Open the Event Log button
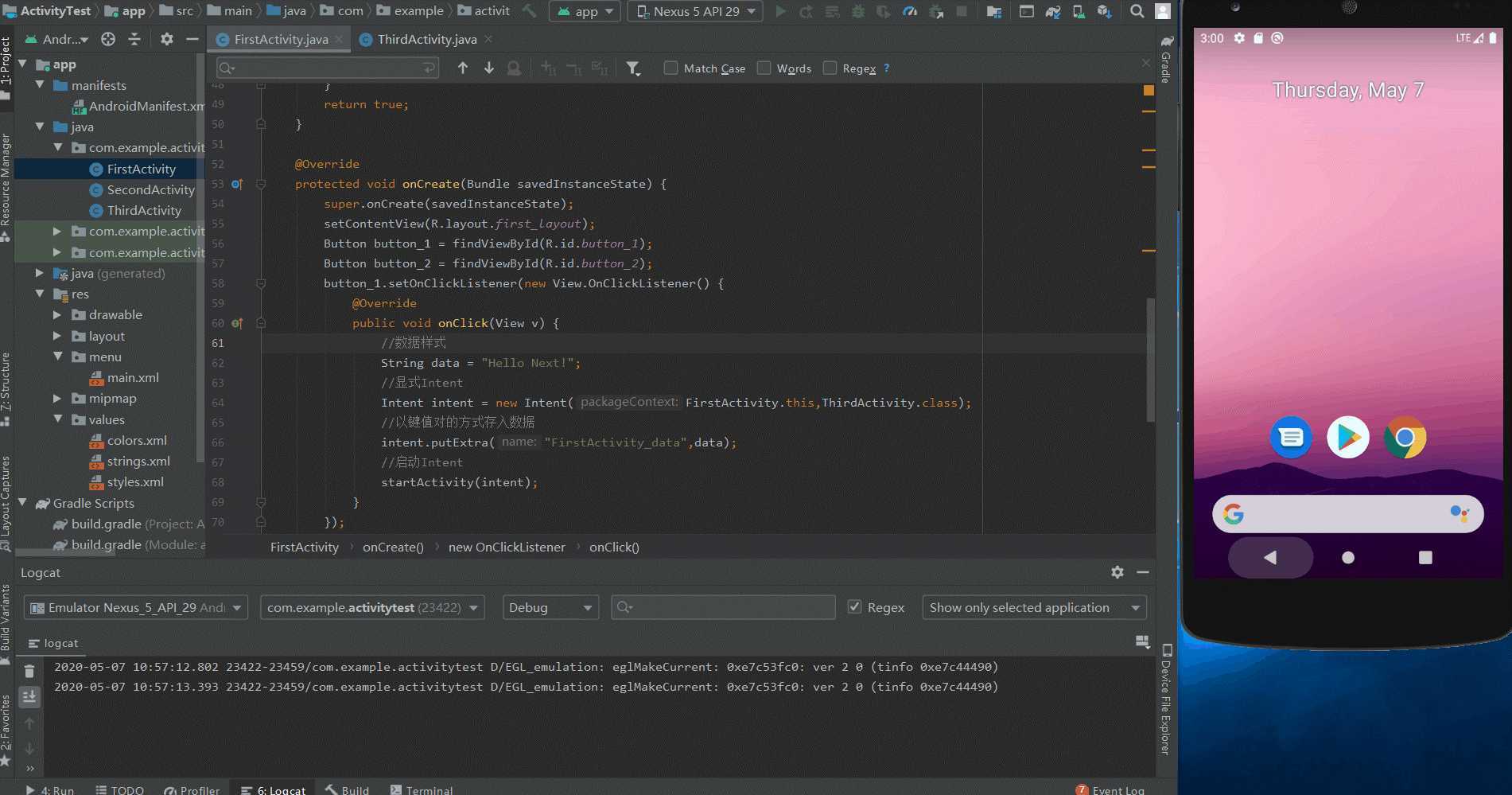1512x795 pixels. (1110, 789)
